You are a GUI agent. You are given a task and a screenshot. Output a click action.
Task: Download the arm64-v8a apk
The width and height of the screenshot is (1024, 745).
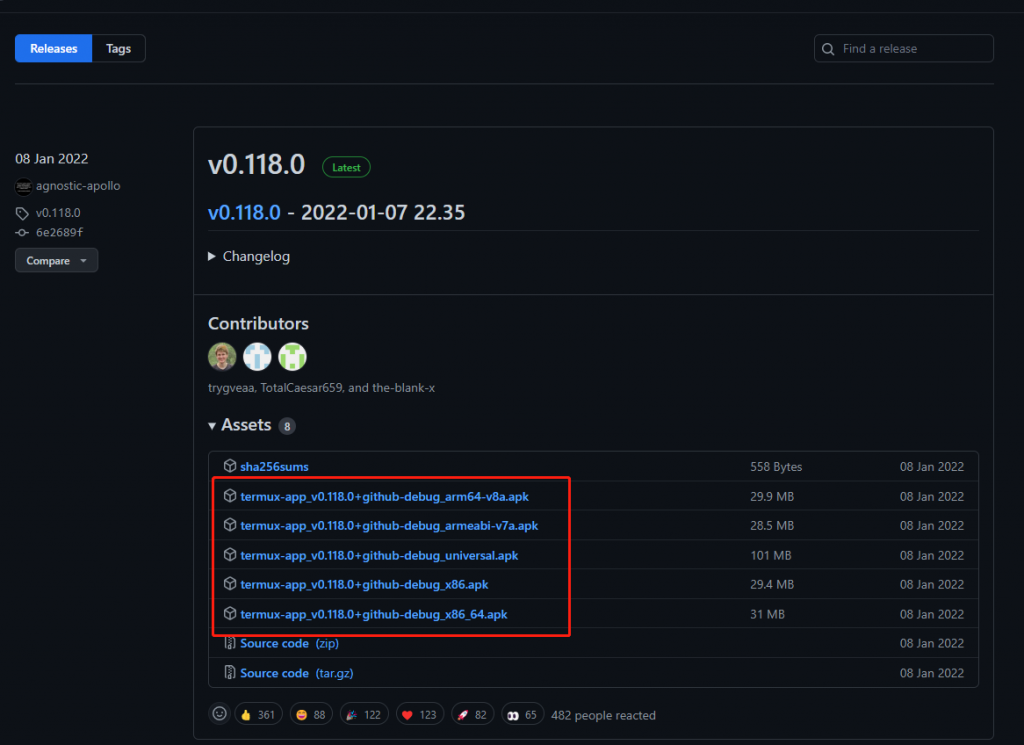coord(385,497)
